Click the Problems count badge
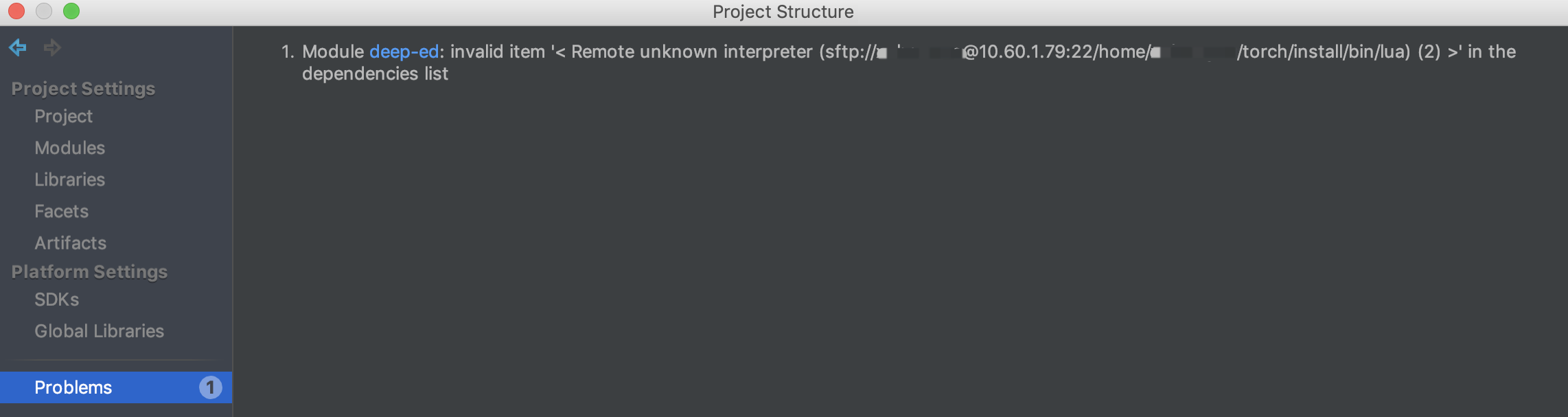Viewport: 1568px width, 417px height. tap(209, 387)
